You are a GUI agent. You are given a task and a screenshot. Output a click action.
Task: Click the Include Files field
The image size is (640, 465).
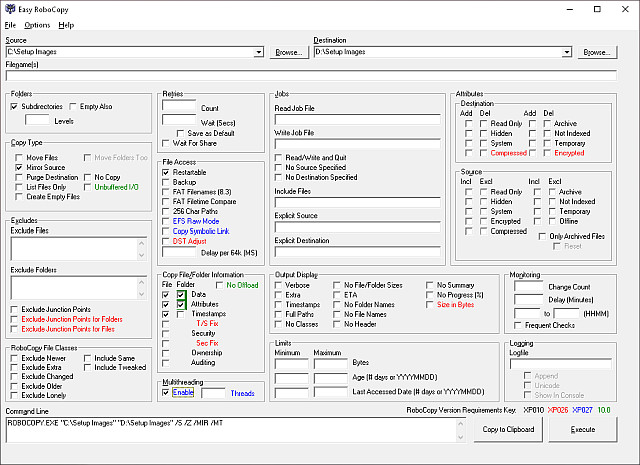coord(358,202)
